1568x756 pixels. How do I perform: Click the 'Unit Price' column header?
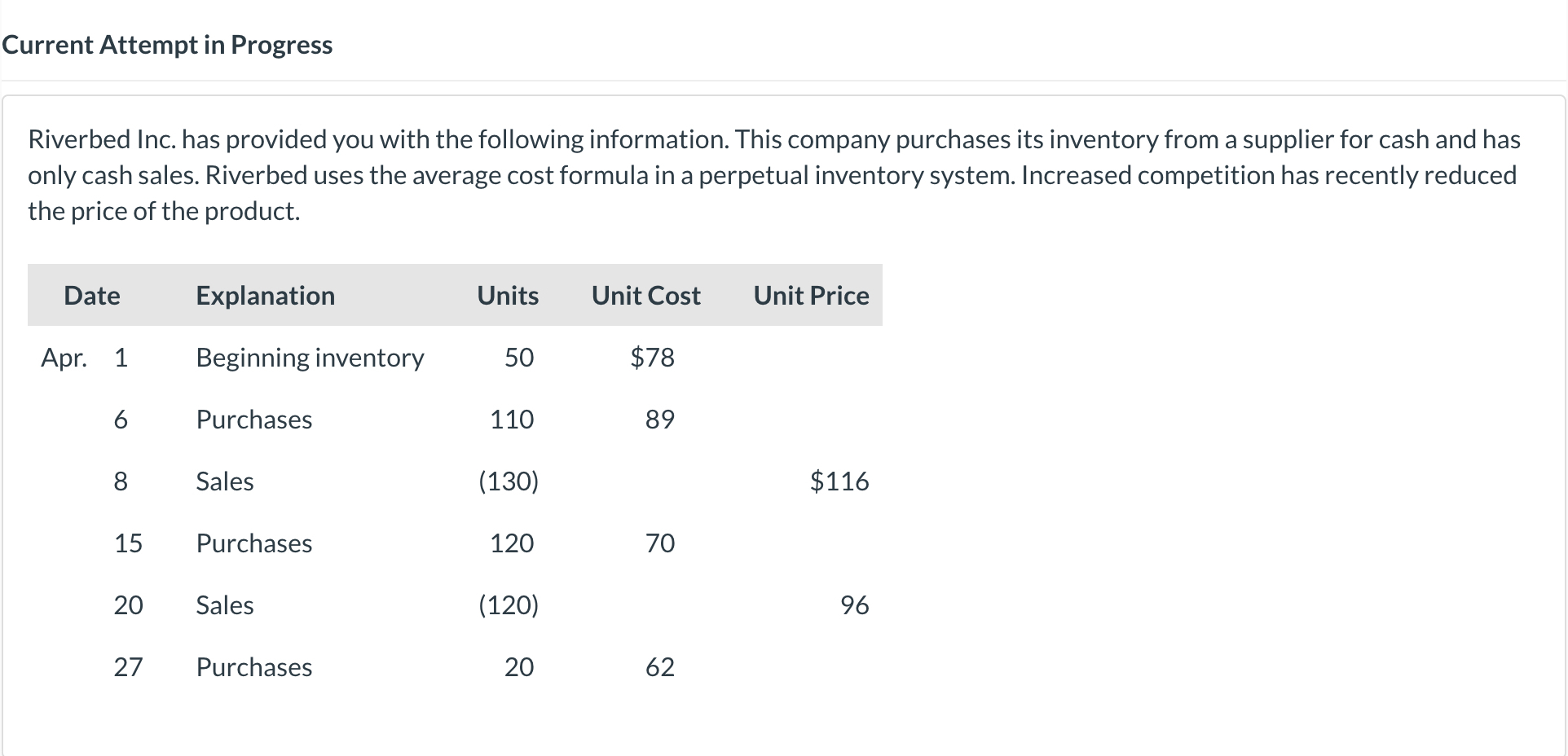coord(811,295)
